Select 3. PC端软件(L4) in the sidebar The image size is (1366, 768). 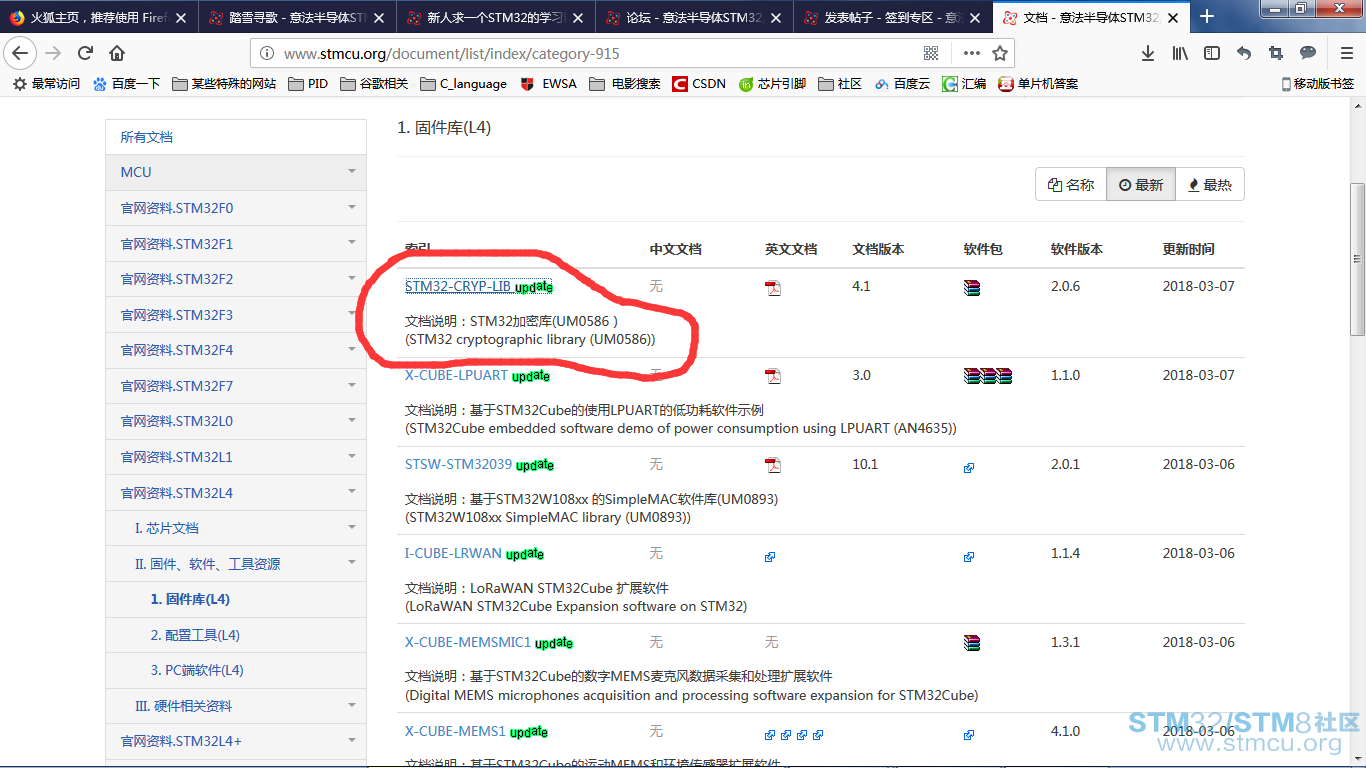point(236,670)
